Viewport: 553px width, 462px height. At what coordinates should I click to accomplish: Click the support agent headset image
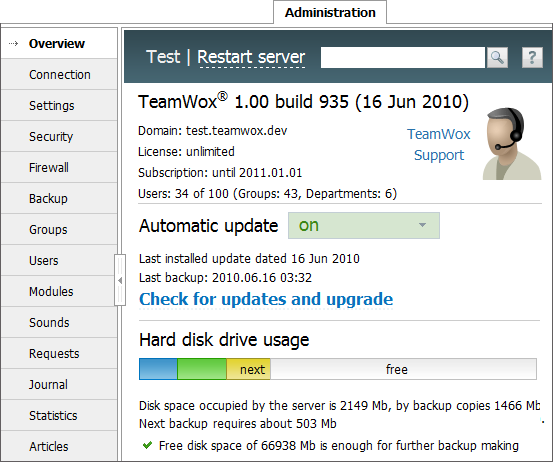(x=512, y=144)
